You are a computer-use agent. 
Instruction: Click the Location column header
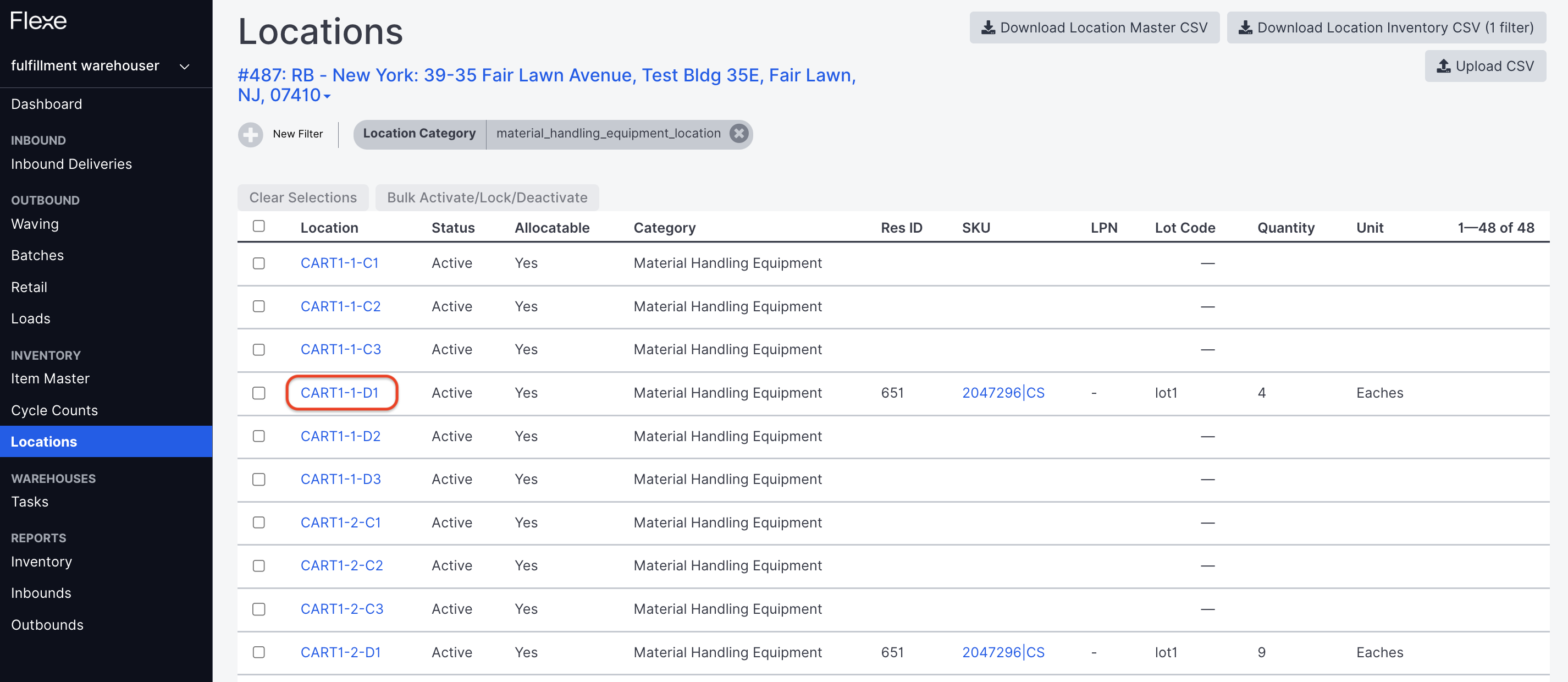(x=329, y=228)
